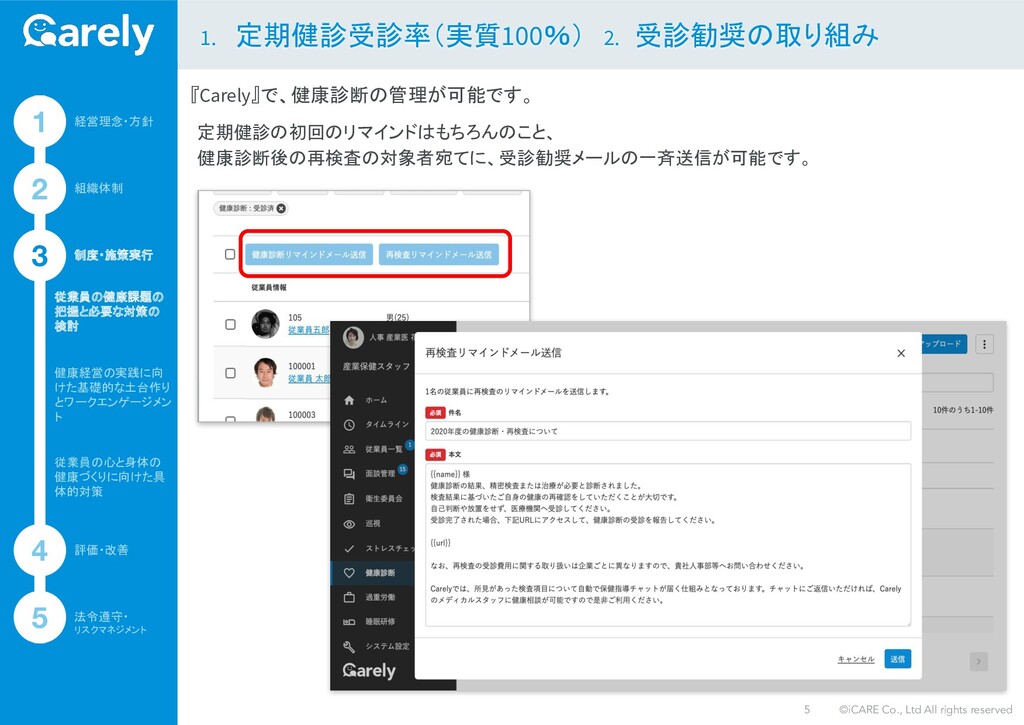
Task: Click 再検査リマインドメール送信 button
Action: click(x=439, y=255)
